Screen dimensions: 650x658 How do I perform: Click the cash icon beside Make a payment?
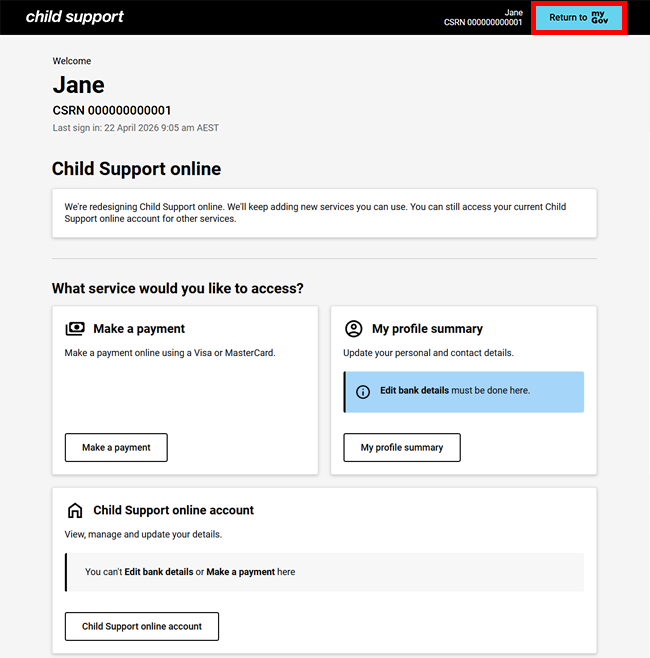(x=75, y=328)
